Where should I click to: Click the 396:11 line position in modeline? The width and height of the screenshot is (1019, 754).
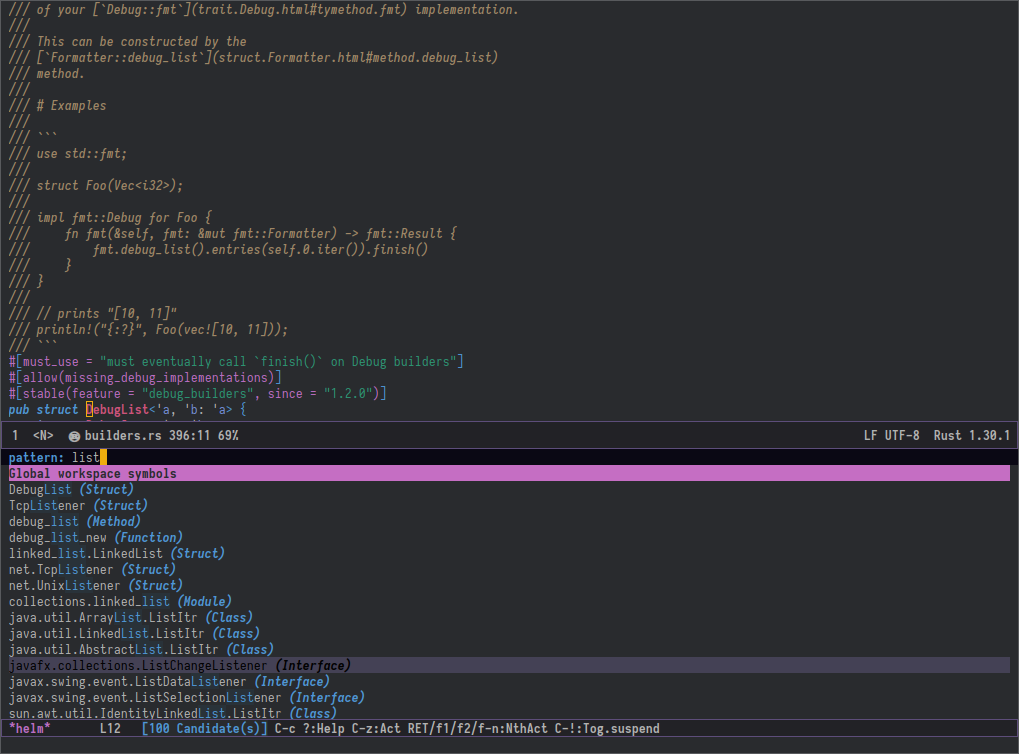189,436
